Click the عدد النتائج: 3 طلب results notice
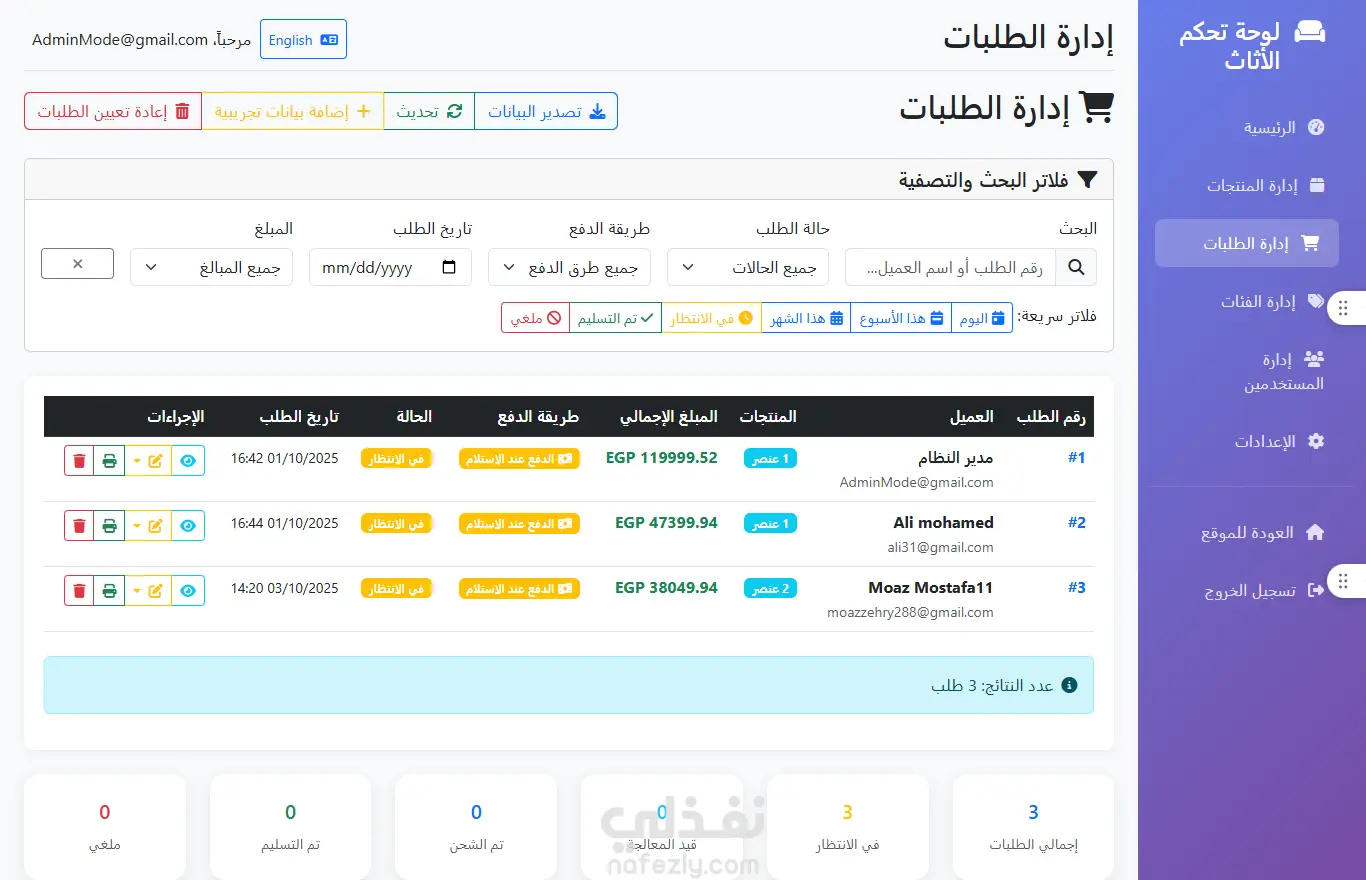The height and width of the screenshot is (880, 1366). (x=569, y=685)
